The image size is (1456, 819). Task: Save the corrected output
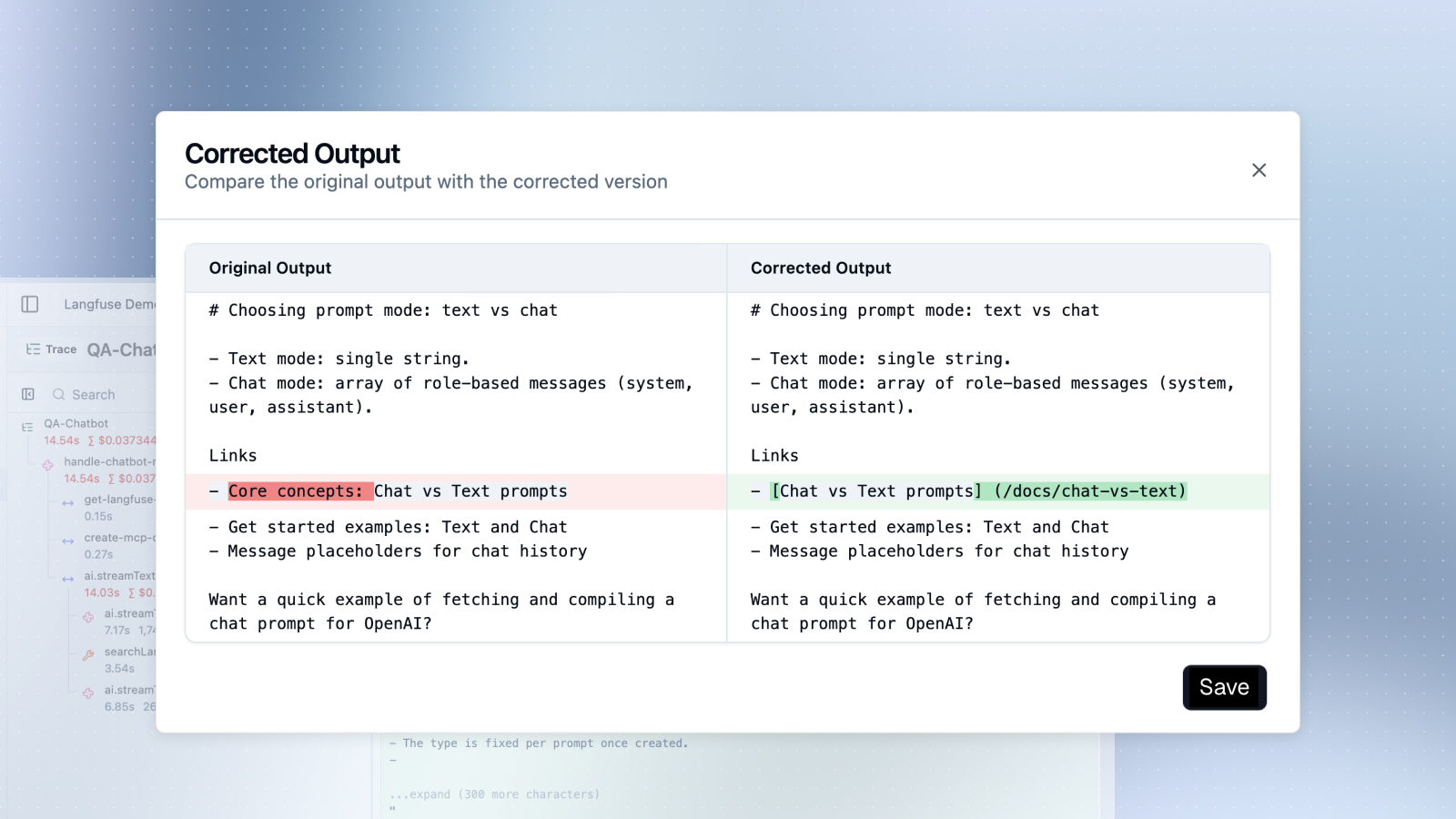click(x=1224, y=688)
